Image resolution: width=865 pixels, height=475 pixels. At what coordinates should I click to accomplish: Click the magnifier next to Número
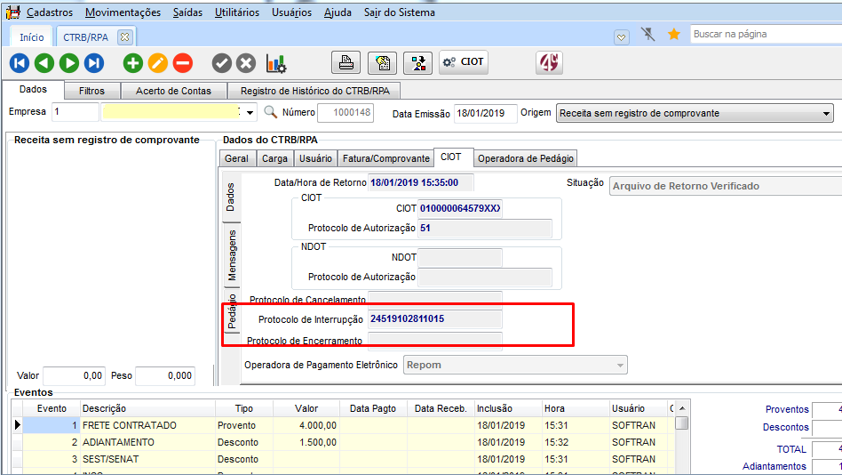(x=270, y=112)
